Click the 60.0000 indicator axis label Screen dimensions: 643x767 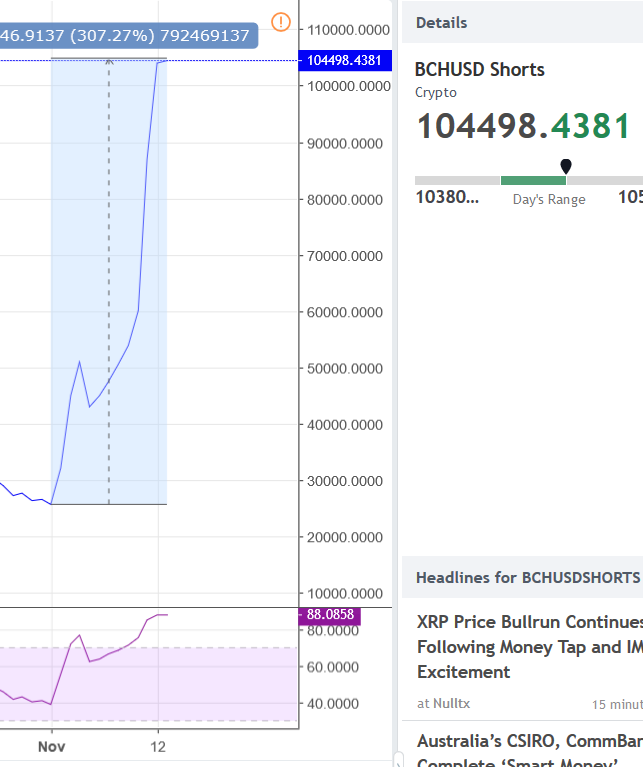[x=333, y=667]
